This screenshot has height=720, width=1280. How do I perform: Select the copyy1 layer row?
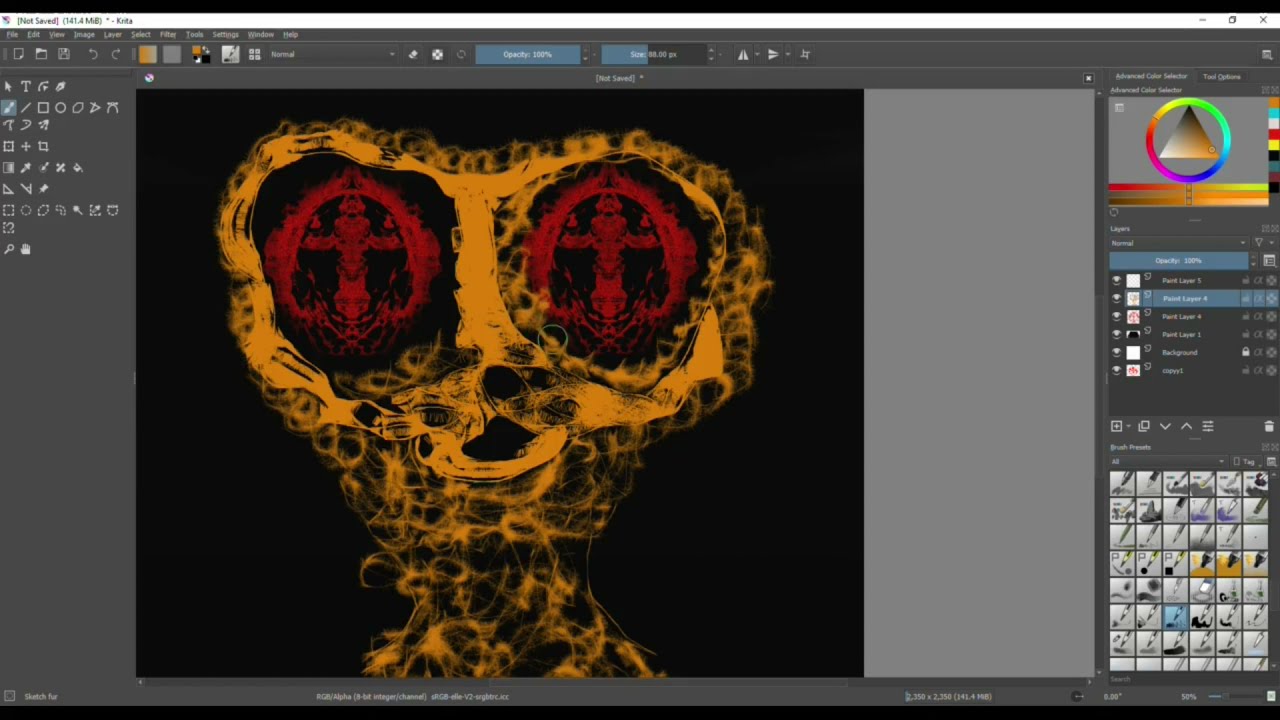click(1193, 371)
